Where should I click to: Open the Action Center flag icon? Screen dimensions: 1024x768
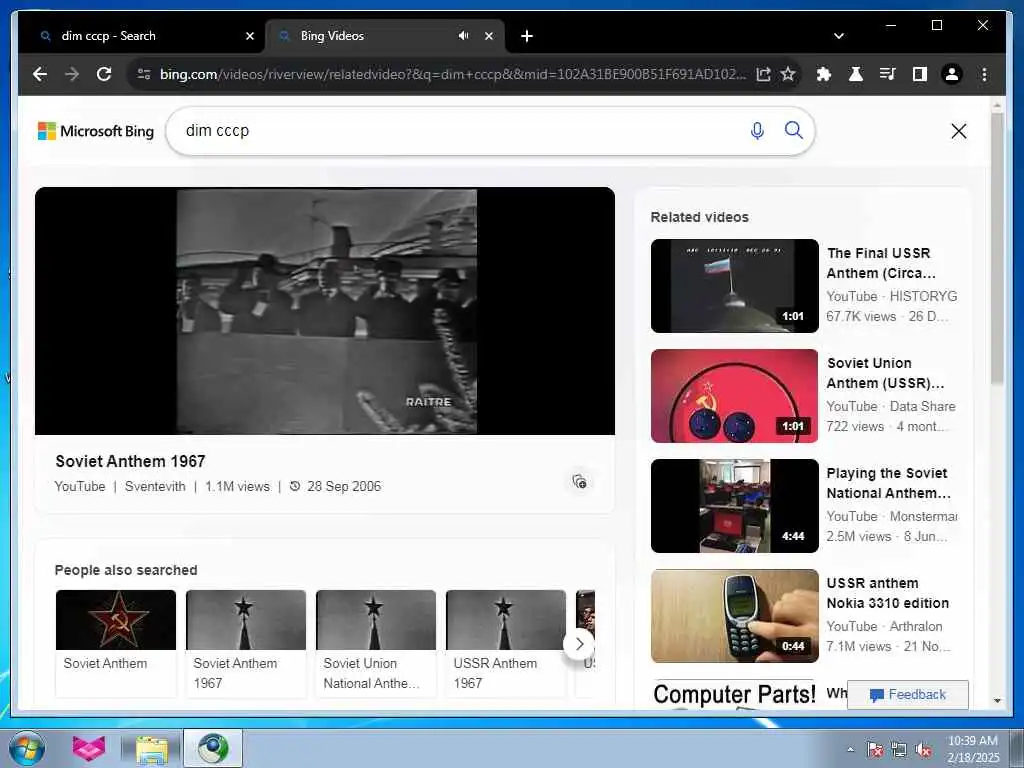pos(874,750)
